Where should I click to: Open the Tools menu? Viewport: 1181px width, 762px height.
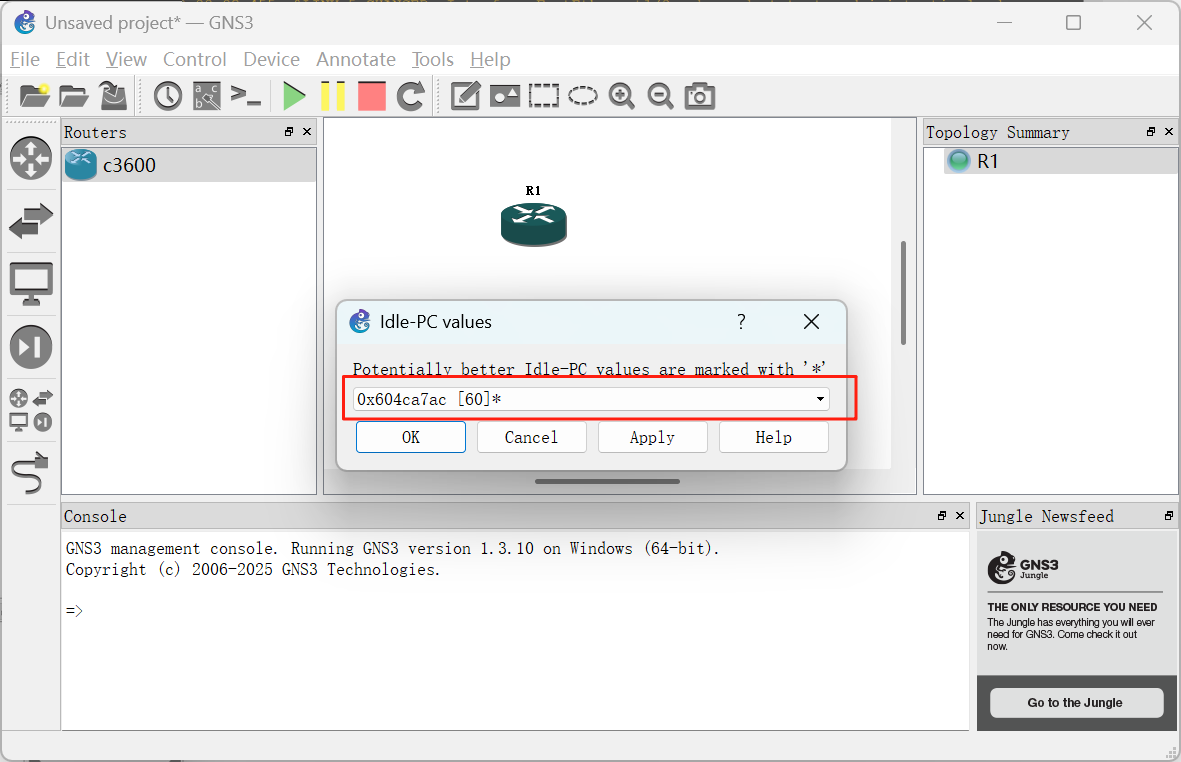click(432, 59)
